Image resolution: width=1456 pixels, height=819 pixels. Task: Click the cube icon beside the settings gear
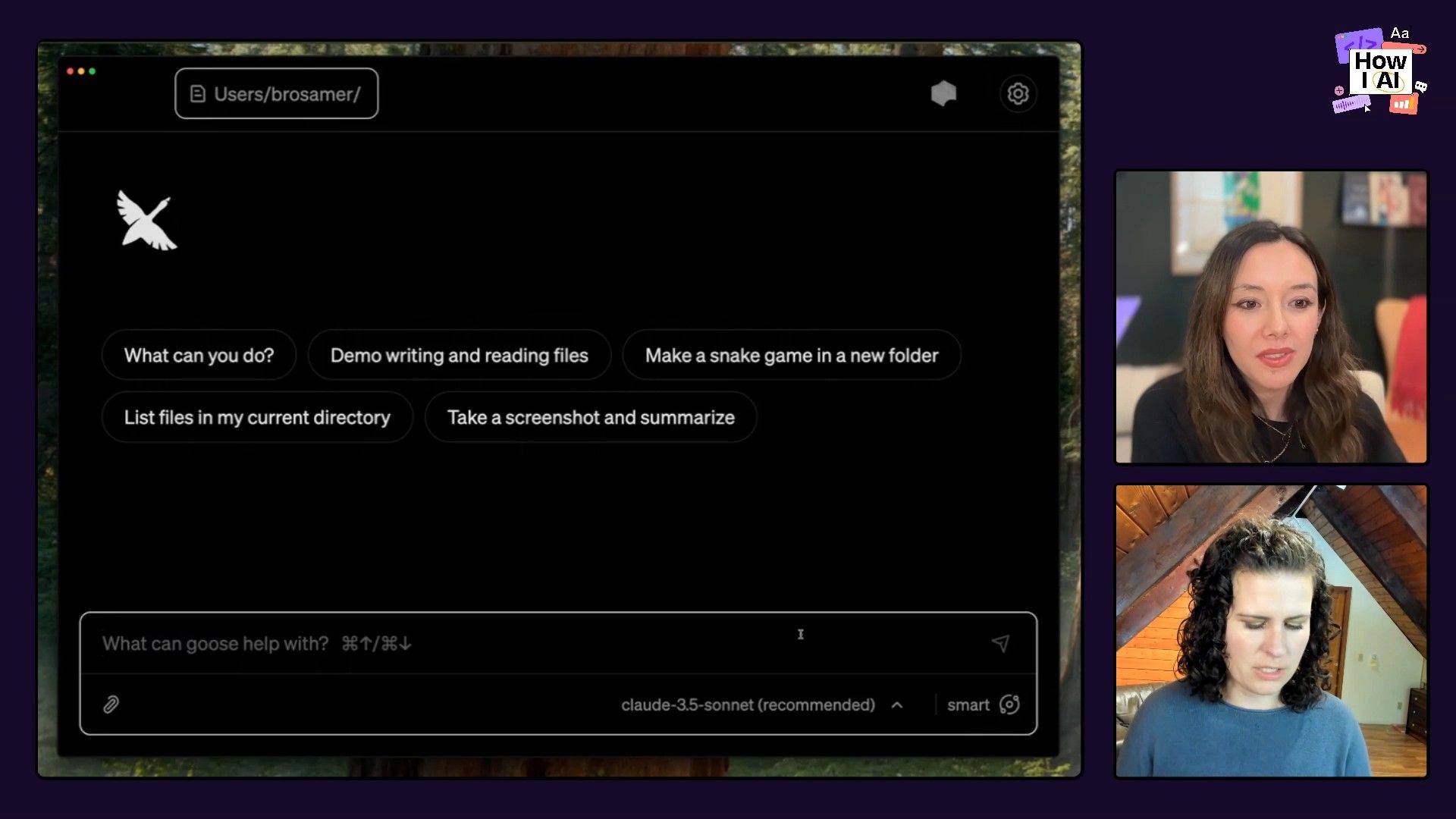coord(943,93)
